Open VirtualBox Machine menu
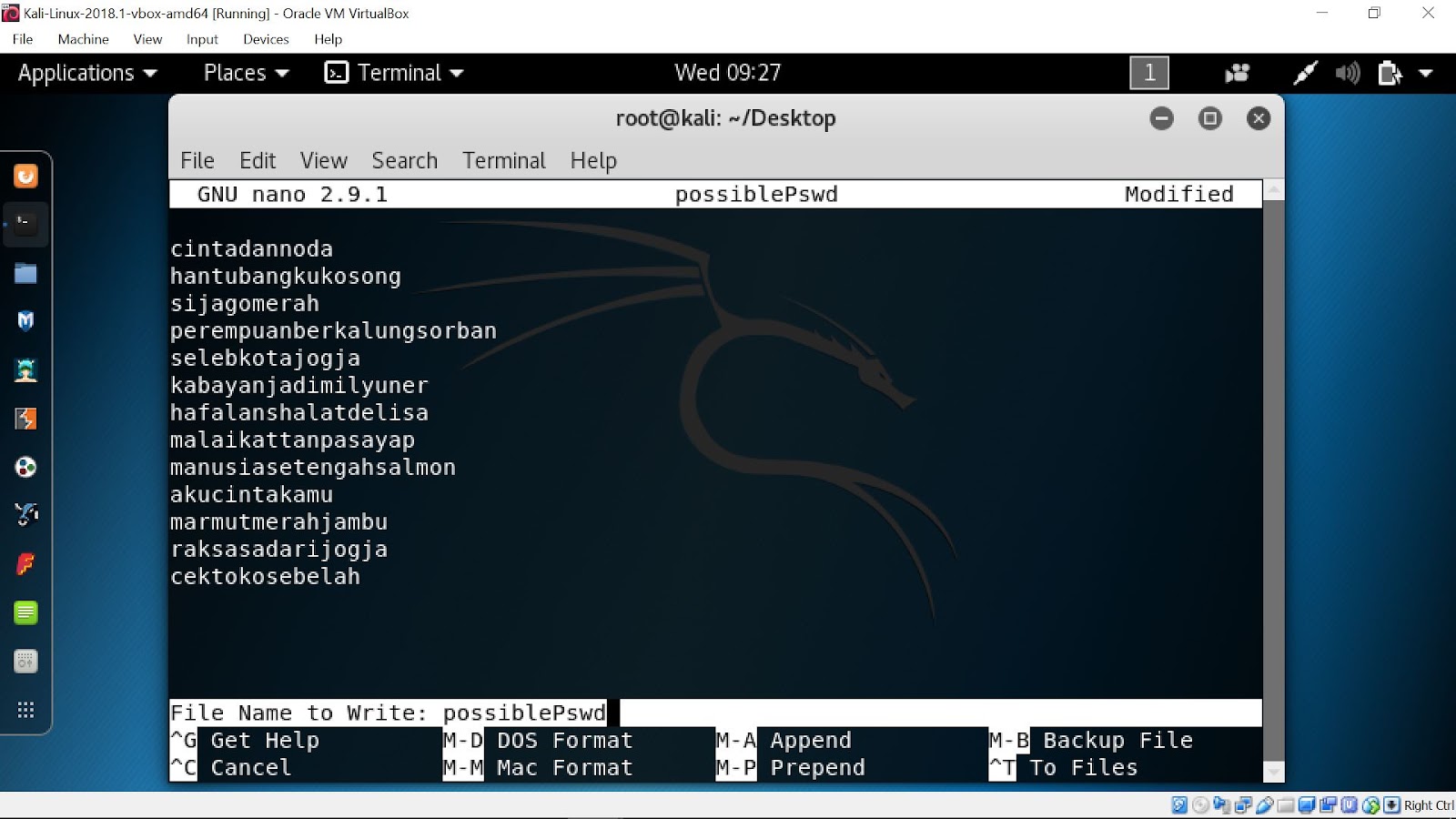The height and width of the screenshot is (819, 1456). click(x=83, y=39)
